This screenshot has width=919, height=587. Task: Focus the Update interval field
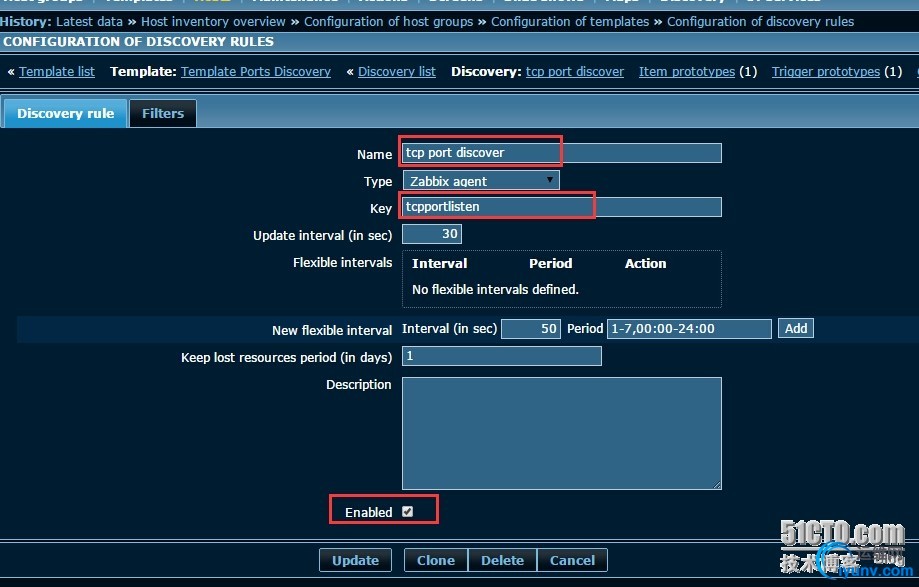click(x=432, y=234)
